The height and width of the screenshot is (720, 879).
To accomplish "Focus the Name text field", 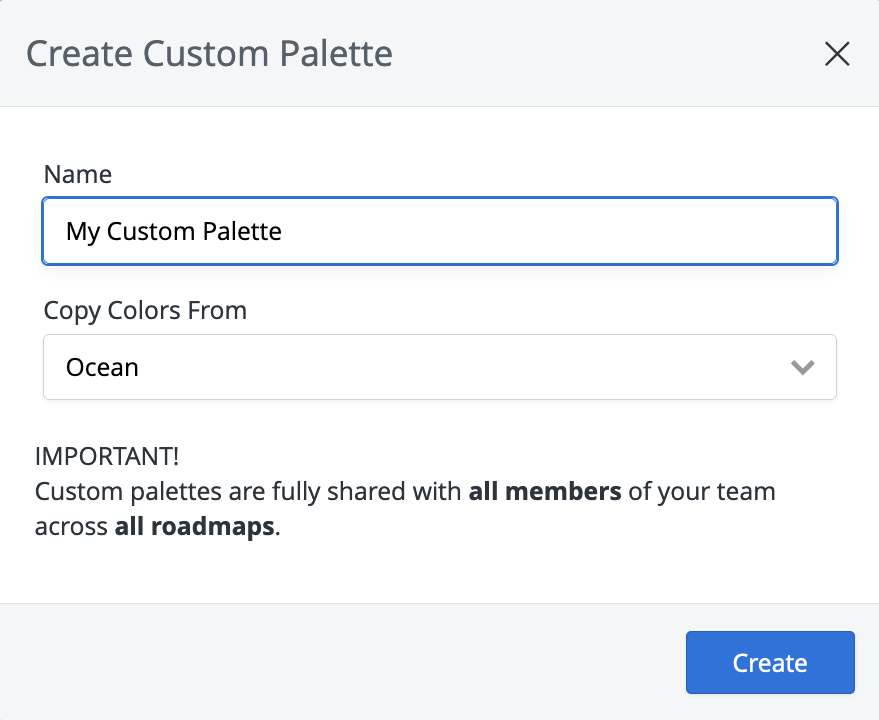I will pyautogui.click(x=440, y=232).
